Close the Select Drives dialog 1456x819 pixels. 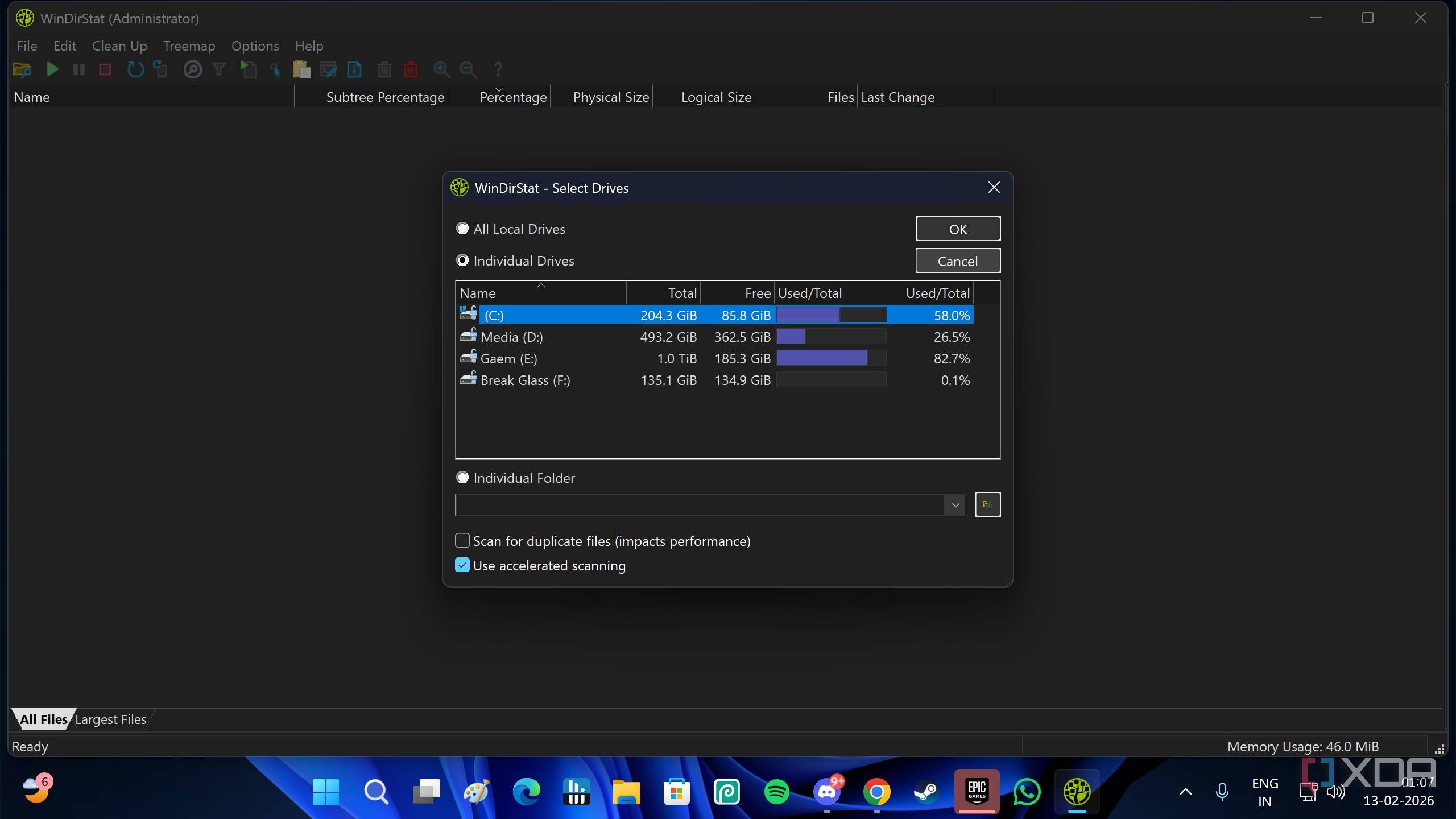(x=994, y=188)
